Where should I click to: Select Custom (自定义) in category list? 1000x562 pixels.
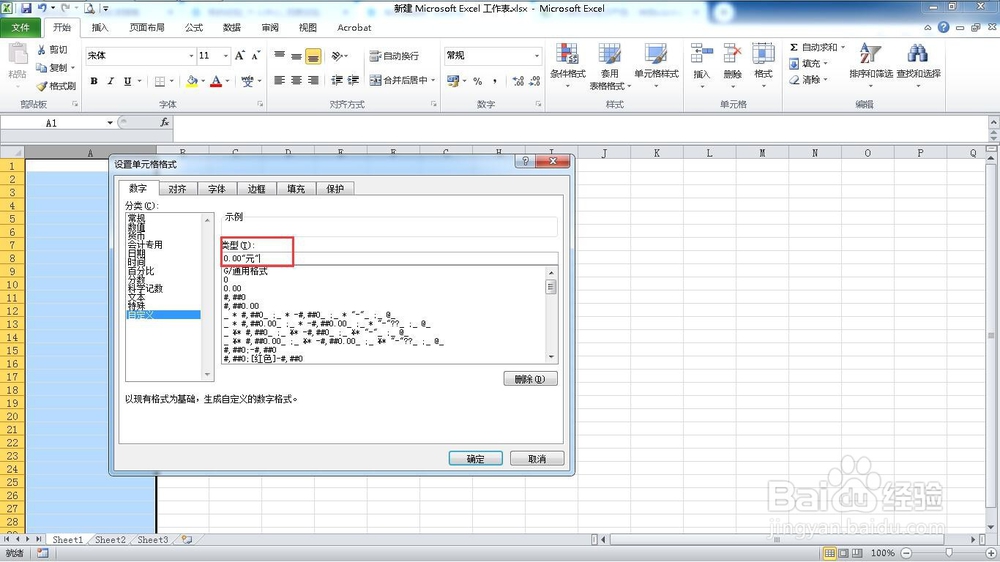point(163,314)
